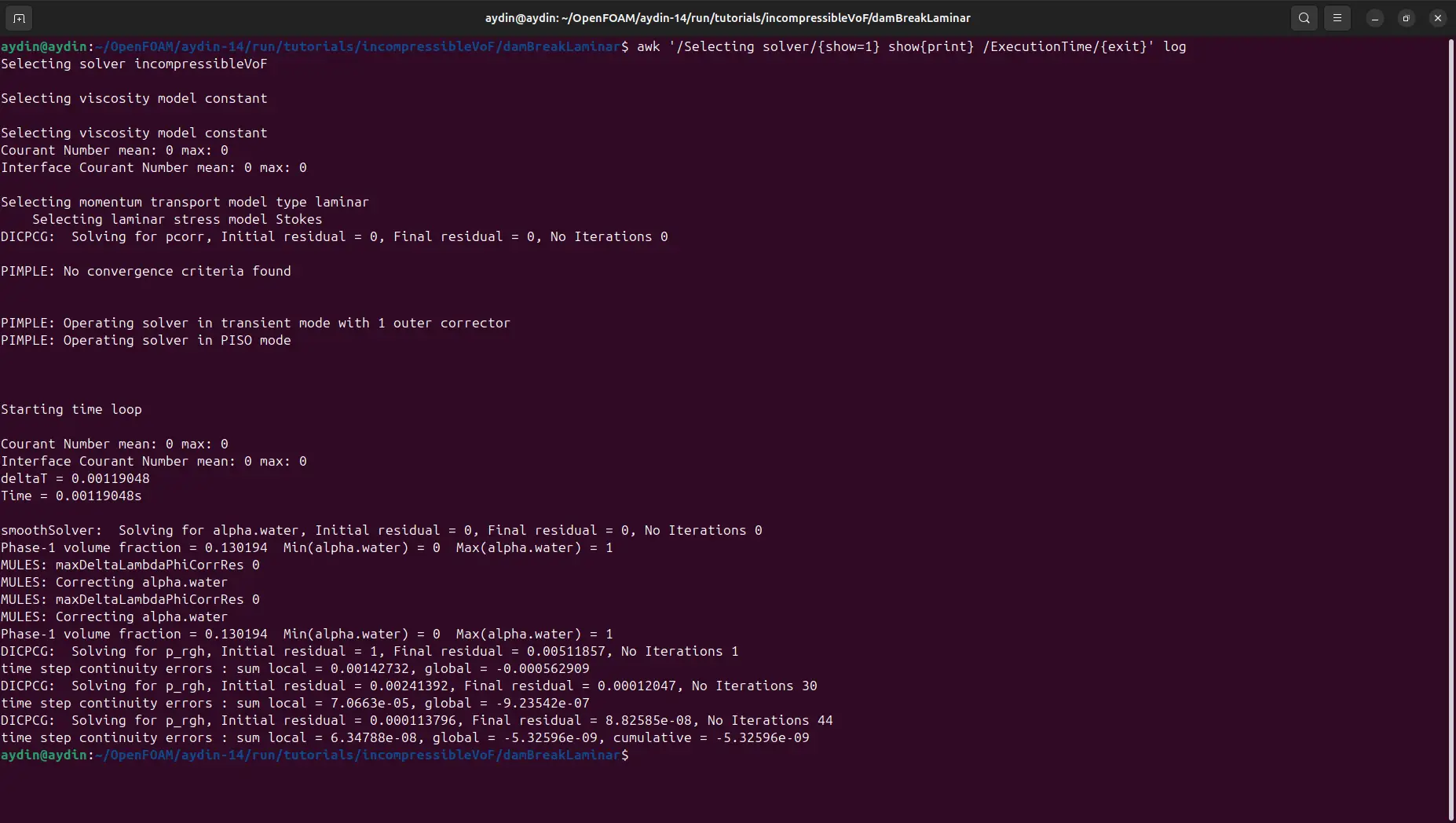Click the last line showing cumulative continuity error
This screenshot has width=1456, height=823.
pyautogui.click(x=405, y=737)
